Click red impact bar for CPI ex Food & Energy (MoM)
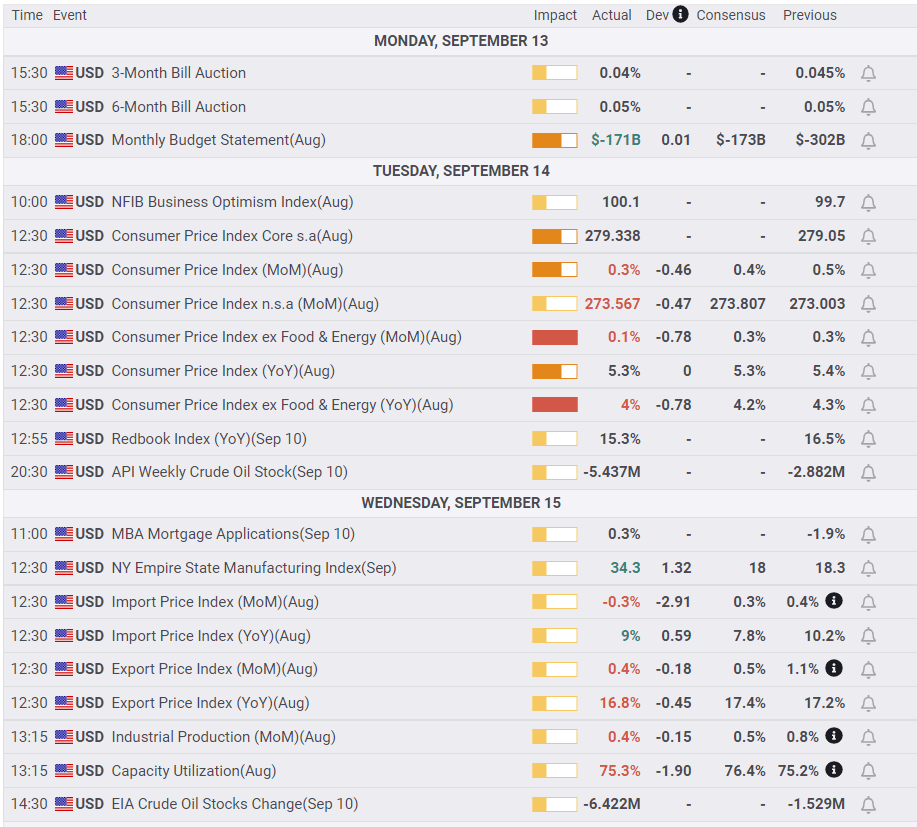The height and width of the screenshot is (827, 917). [555, 337]
